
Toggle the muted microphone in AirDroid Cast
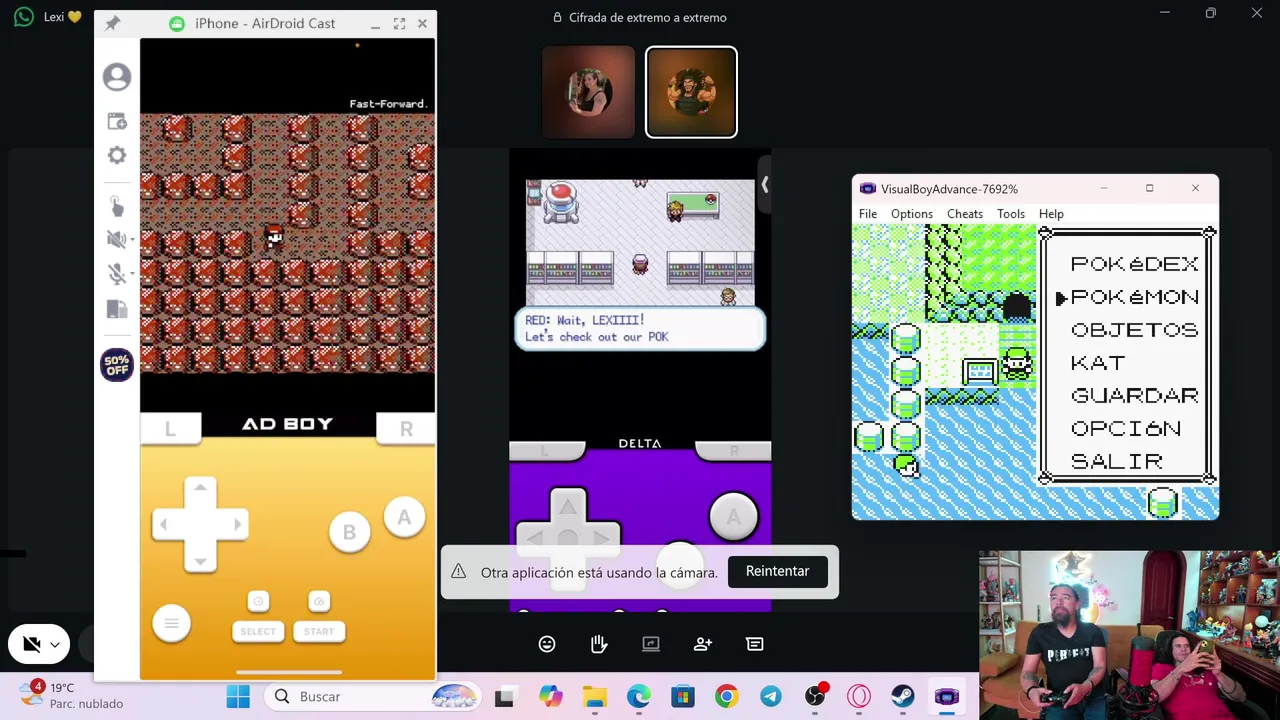115,274
